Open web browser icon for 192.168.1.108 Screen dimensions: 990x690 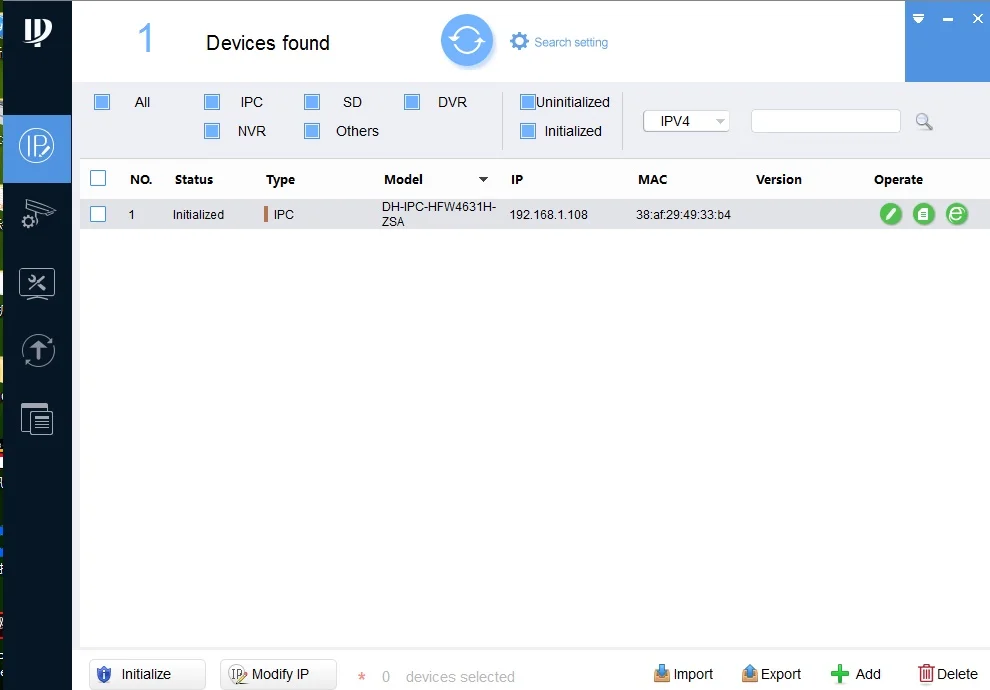(957, 214)
